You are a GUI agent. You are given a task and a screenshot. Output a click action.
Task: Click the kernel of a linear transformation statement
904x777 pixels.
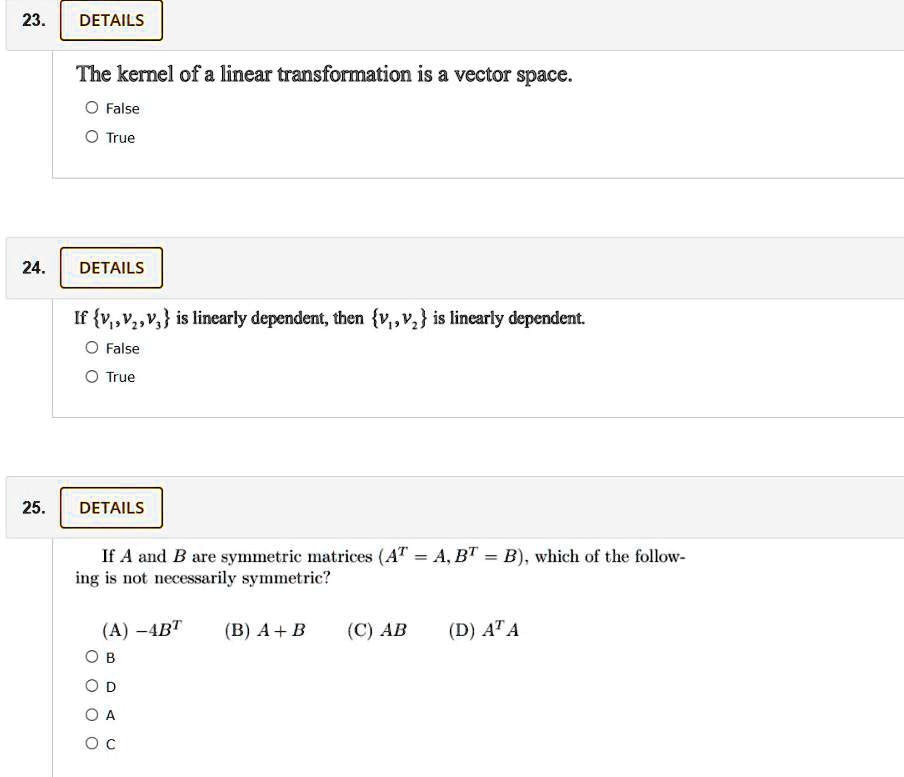(324, 75)
